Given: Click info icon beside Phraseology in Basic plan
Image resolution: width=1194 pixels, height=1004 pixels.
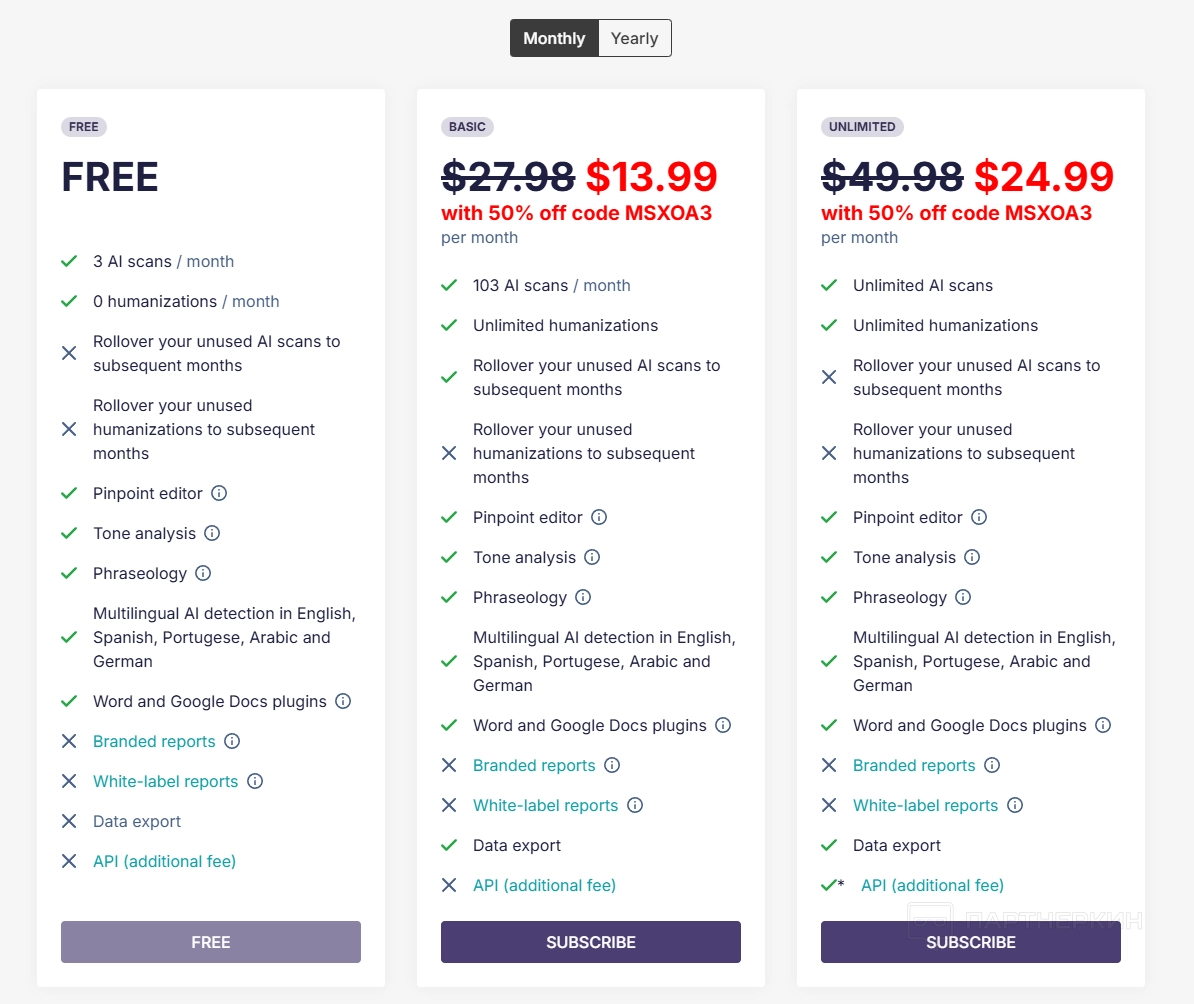Looking at the screenshot, I should 583,597.
